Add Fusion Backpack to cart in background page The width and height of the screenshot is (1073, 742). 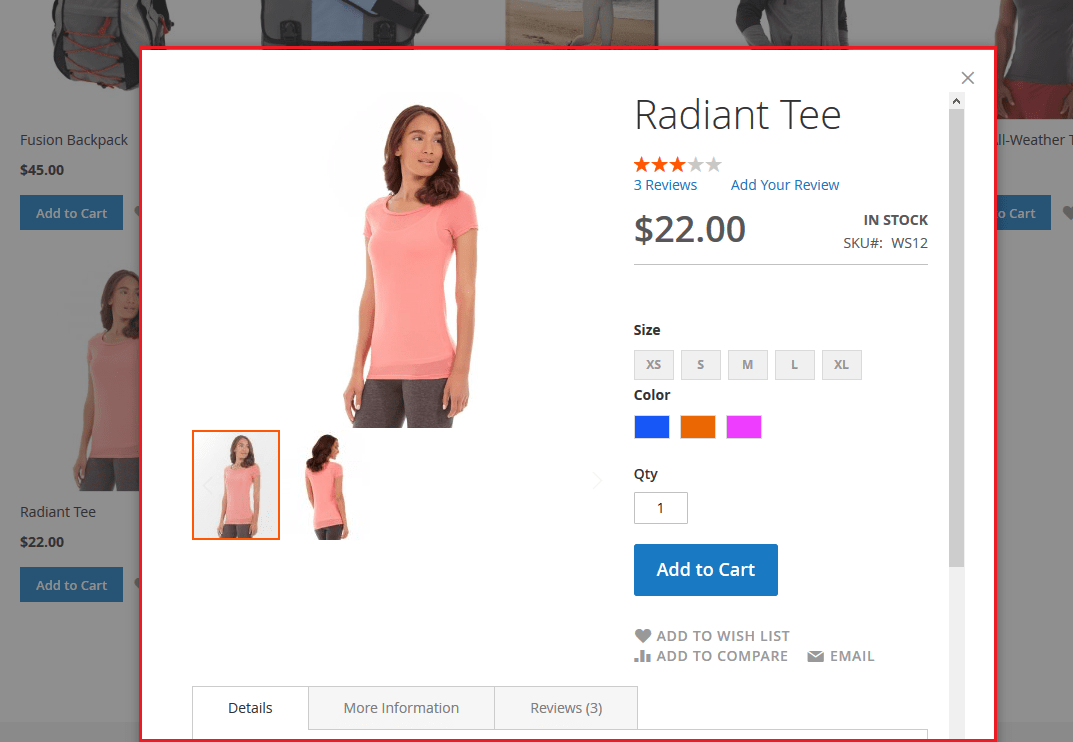click(71, 213)
